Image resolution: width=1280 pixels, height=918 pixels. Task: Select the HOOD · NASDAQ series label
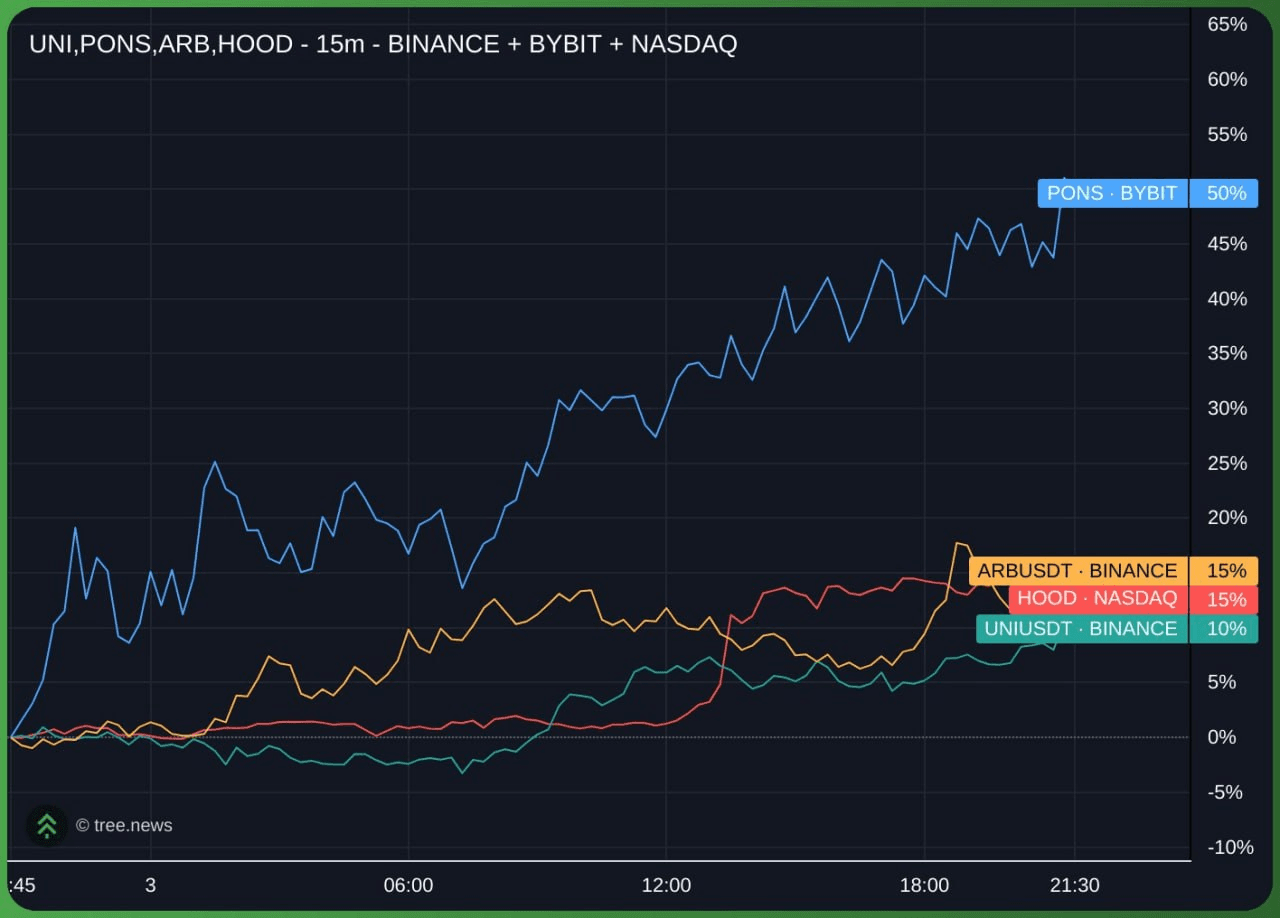point(1097,599)
